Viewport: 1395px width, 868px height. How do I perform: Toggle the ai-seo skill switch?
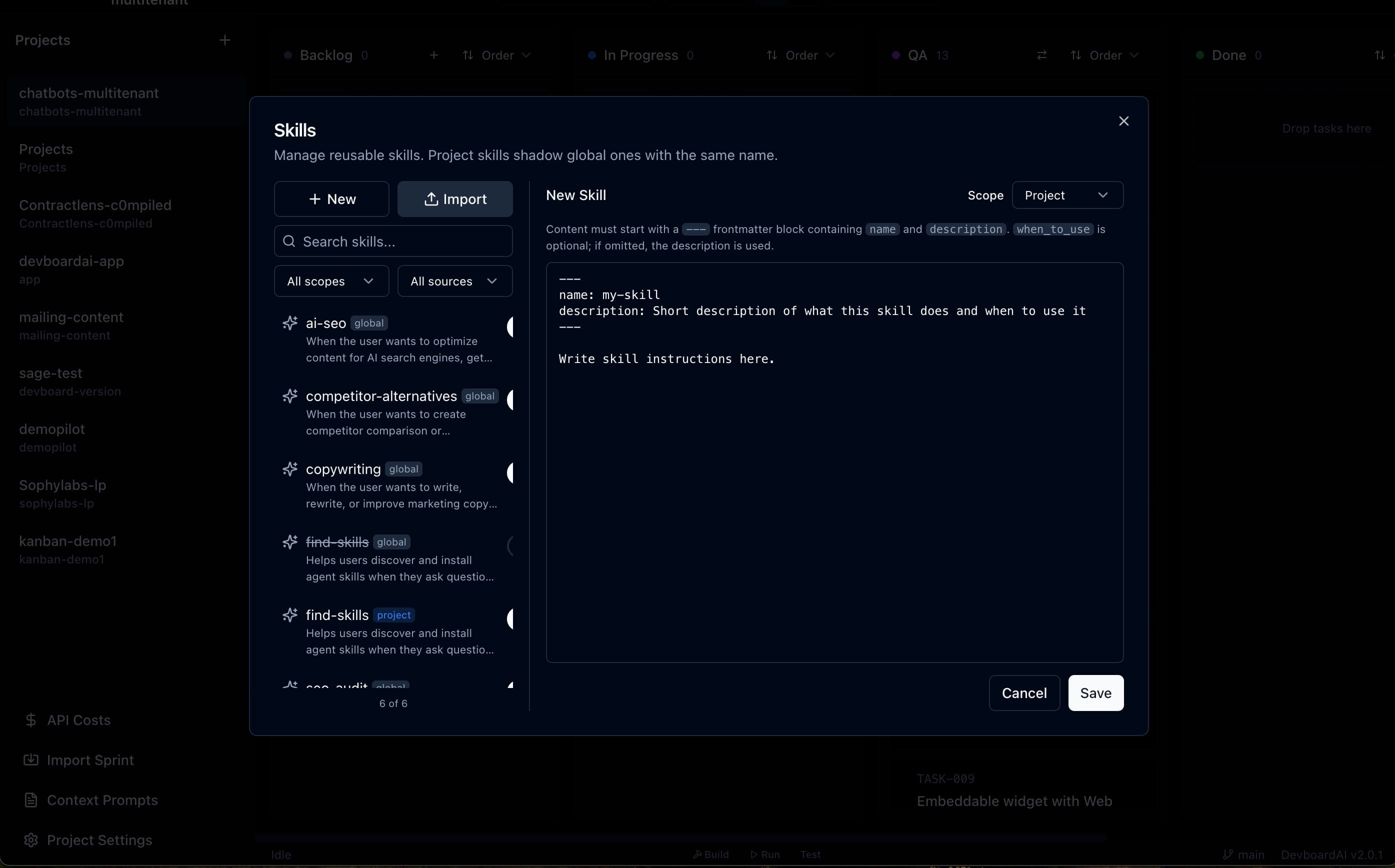[x=510, y=326]
